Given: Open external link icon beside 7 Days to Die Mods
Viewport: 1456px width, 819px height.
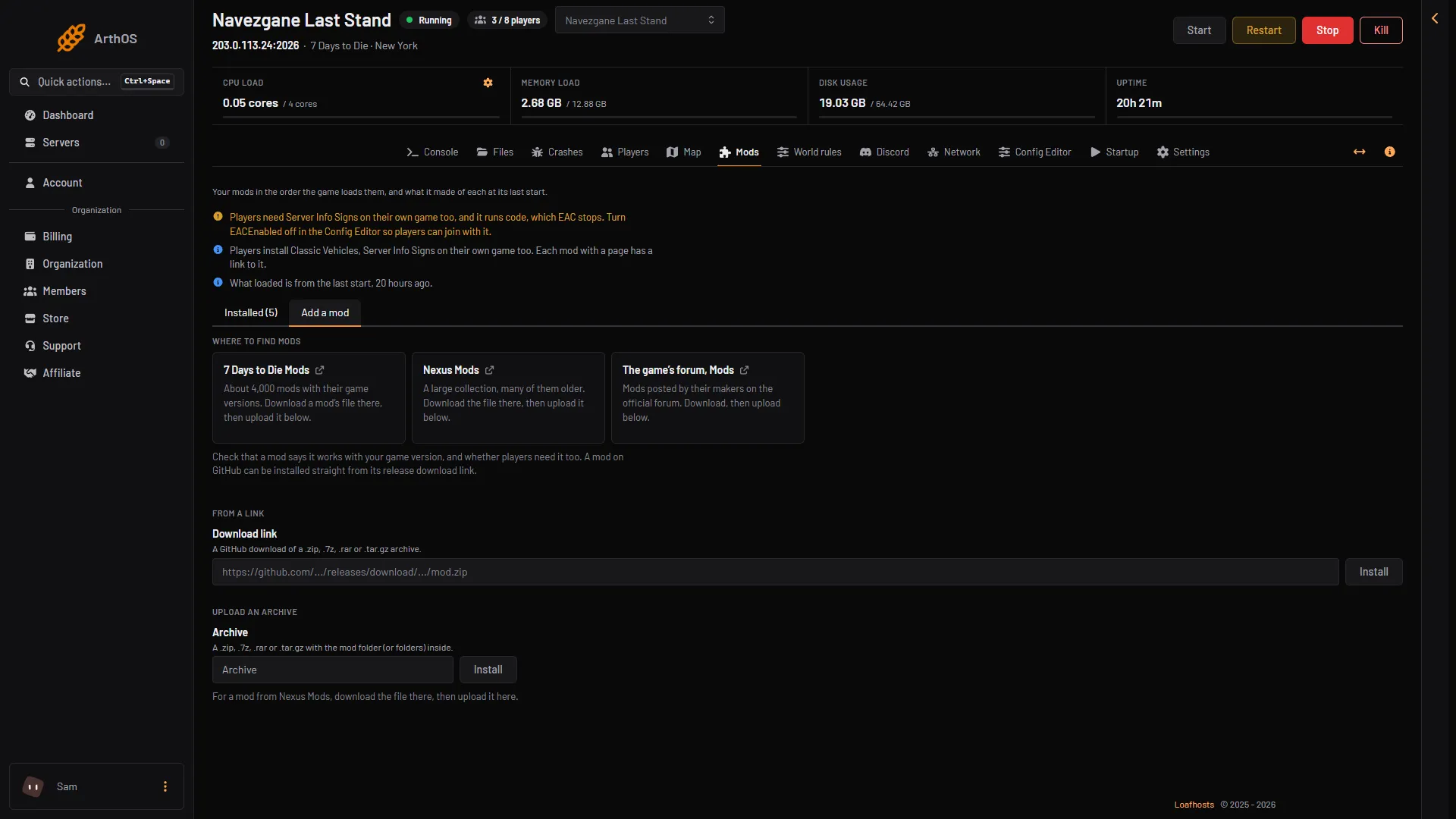Looking at the screenshot, I should (320, 370).
